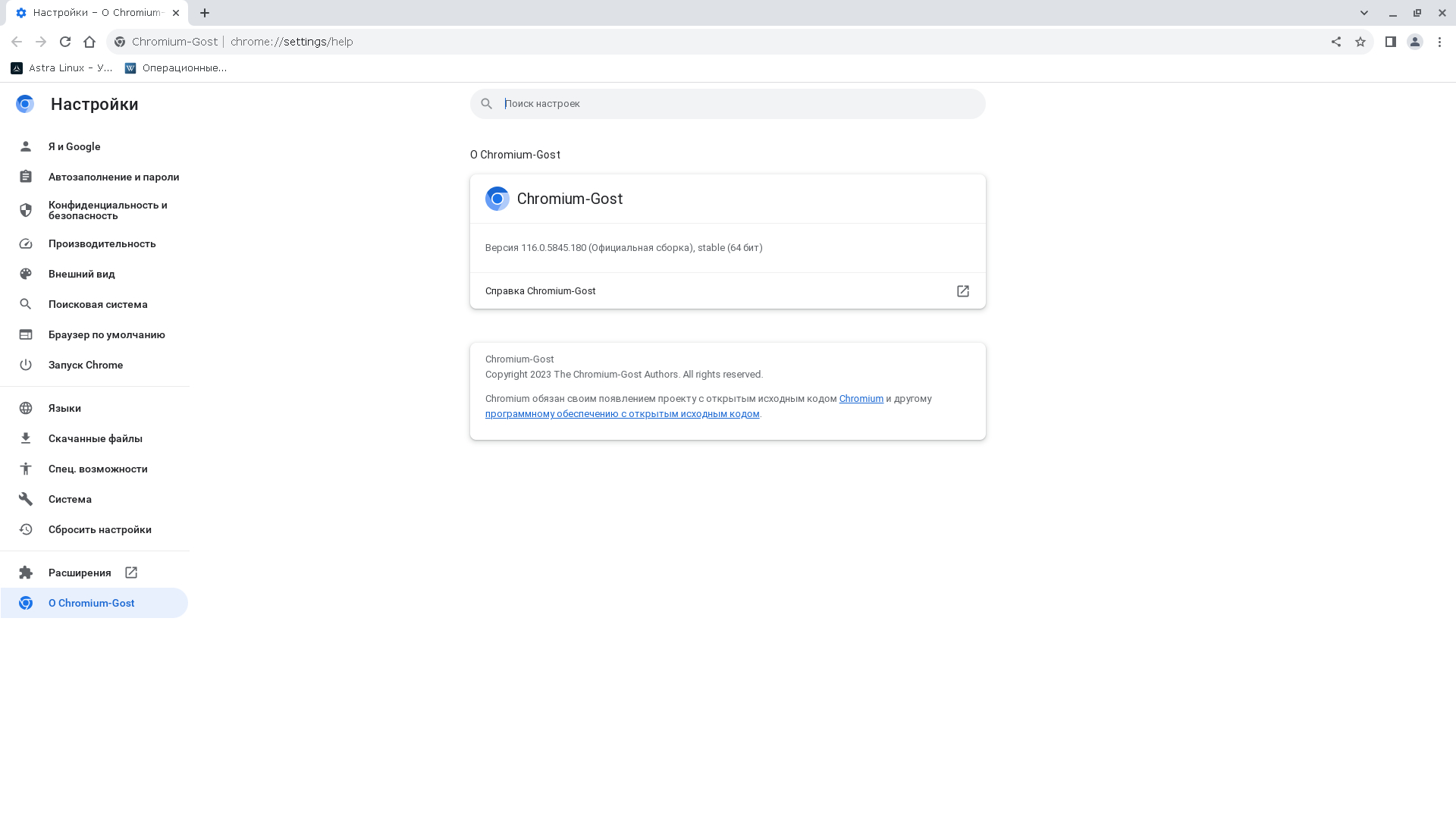This screenshot has height=819, width=1456.
Task: Click Chromium-Gost logo in the about card
Action: click(x=497, y=199)
